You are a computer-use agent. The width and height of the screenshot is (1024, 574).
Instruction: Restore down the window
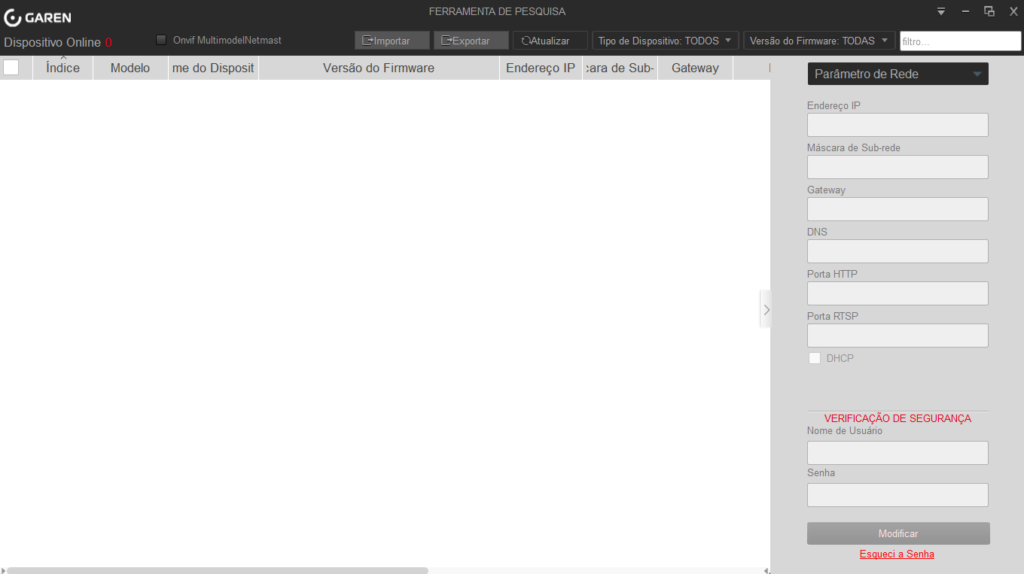pyautogui.click(x=989, y=12)
